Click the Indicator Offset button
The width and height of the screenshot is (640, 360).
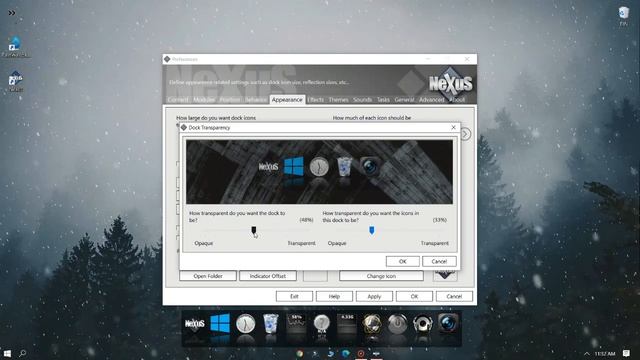tap(268, 276)
